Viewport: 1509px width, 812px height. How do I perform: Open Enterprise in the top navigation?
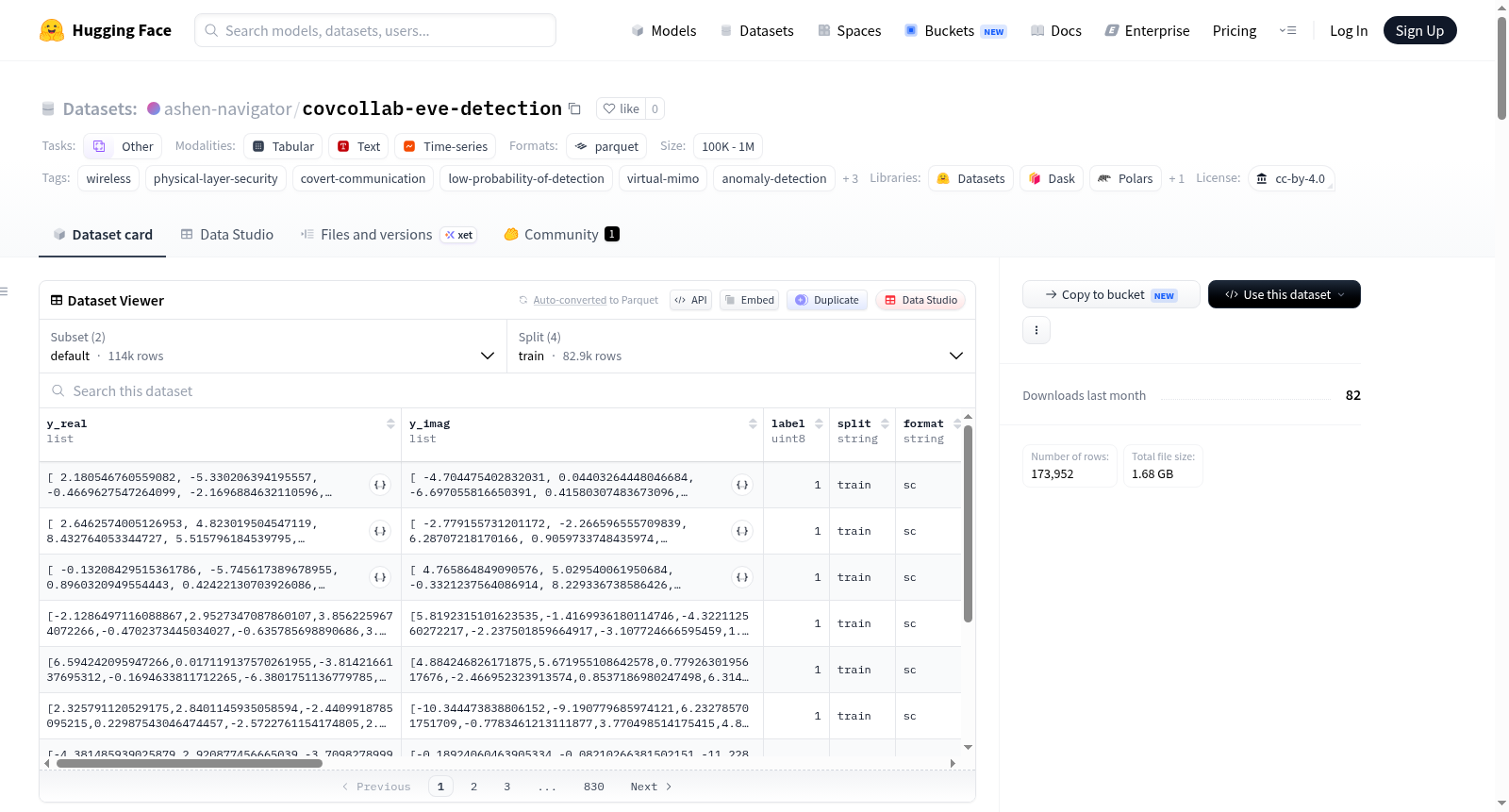click(1147, 31)
